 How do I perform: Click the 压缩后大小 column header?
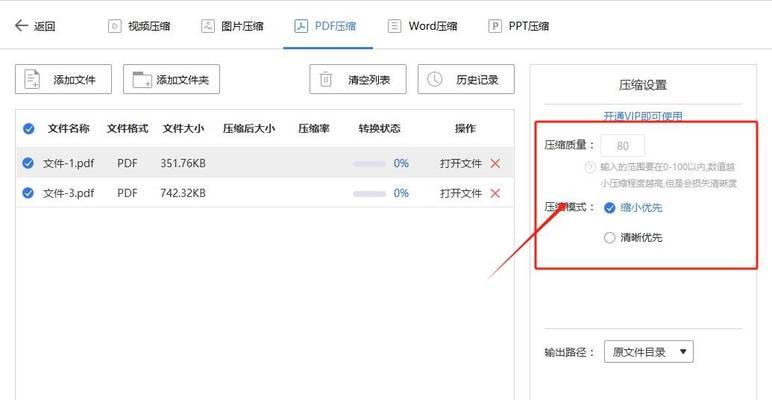(x=249, y=129)
